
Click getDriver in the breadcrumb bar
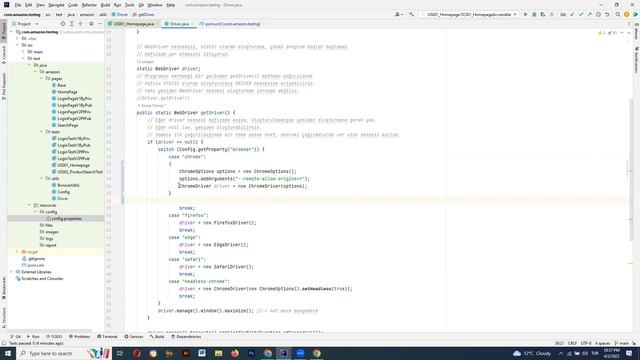coord(146,15)
